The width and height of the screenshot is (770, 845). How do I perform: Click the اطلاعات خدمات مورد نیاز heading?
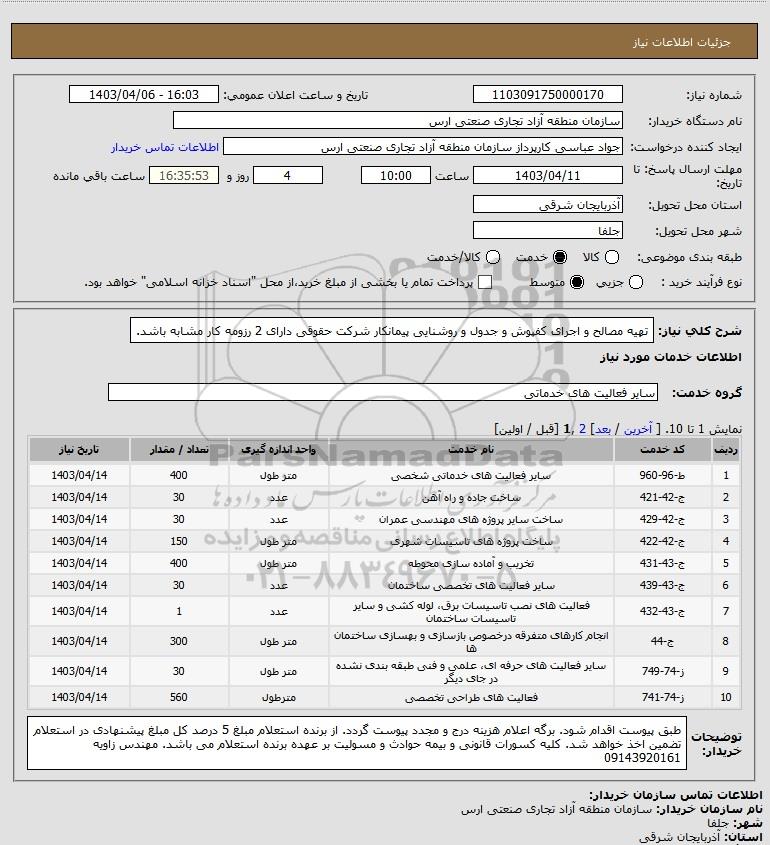pos(670,357)
